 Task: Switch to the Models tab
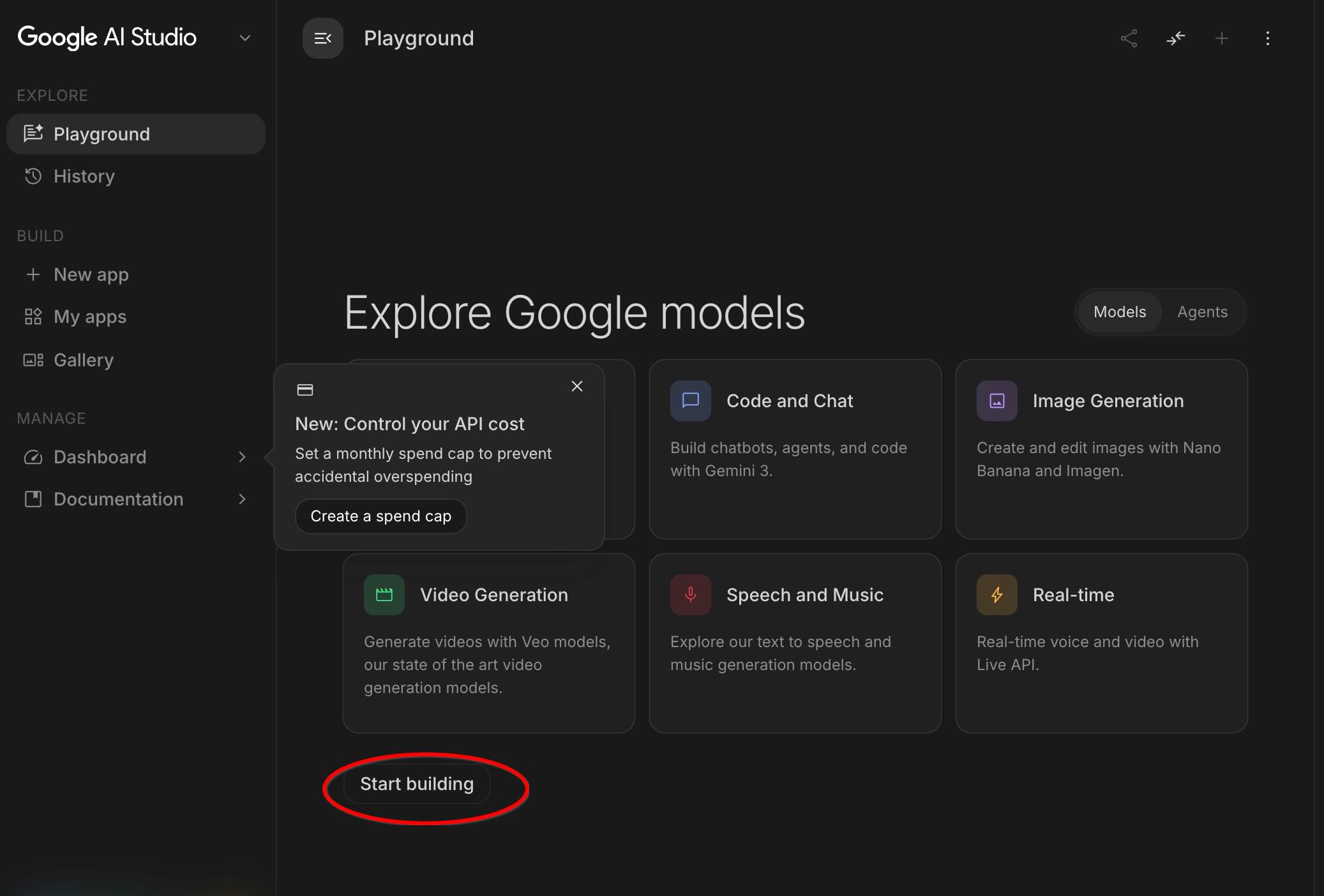(x=1120, y=312)
